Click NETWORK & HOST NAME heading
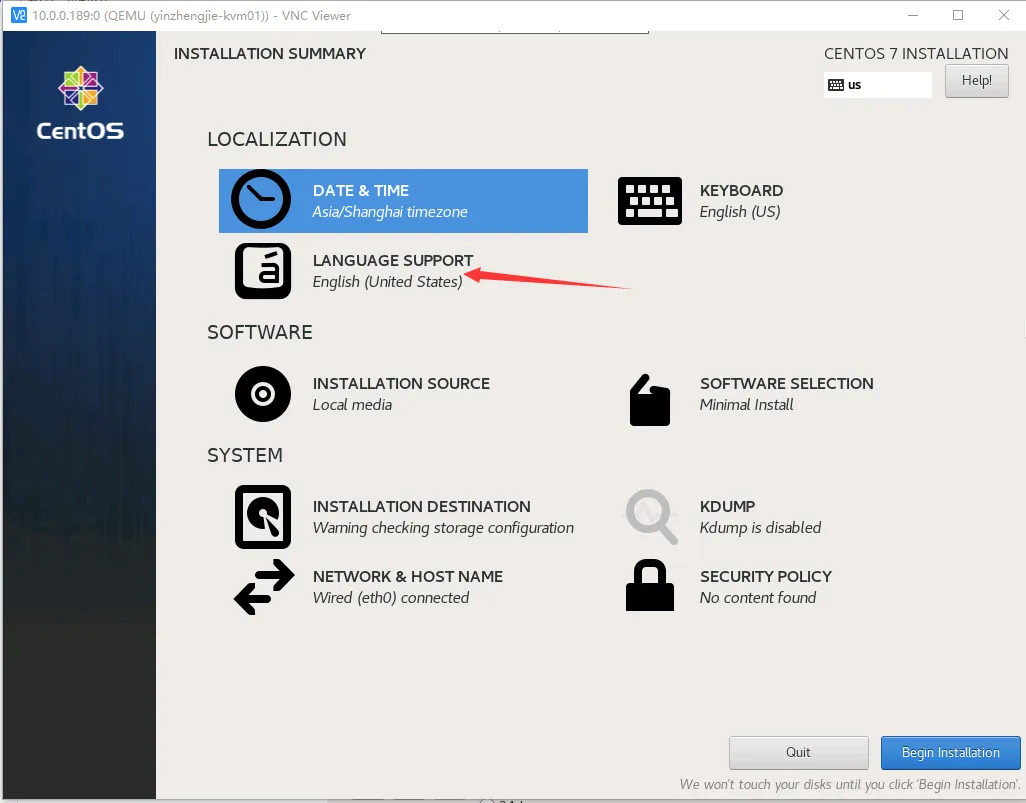Screen dimensions: 1026x803 [408, 577]
